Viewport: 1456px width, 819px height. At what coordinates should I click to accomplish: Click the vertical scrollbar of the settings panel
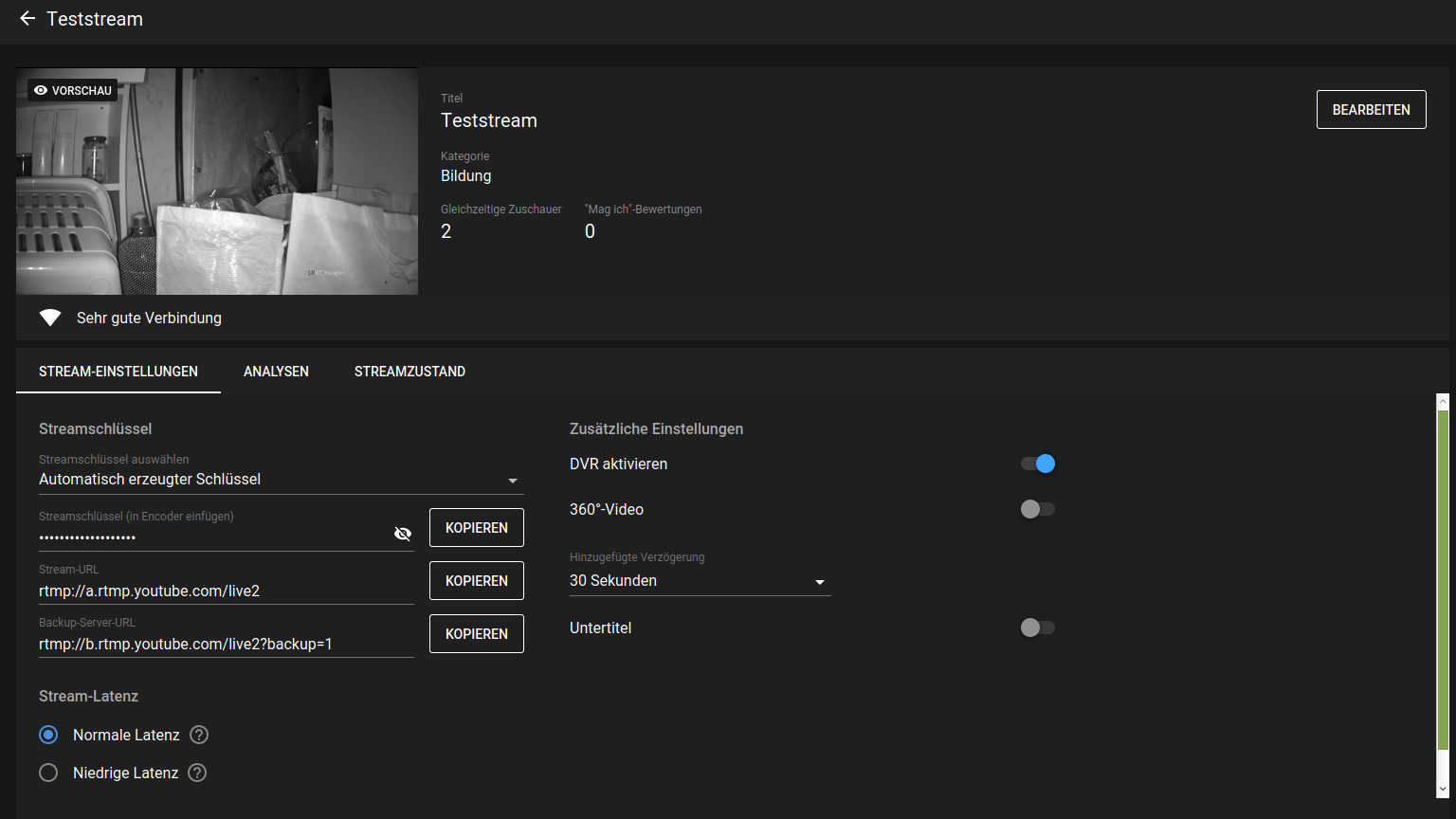[1443, 580]
